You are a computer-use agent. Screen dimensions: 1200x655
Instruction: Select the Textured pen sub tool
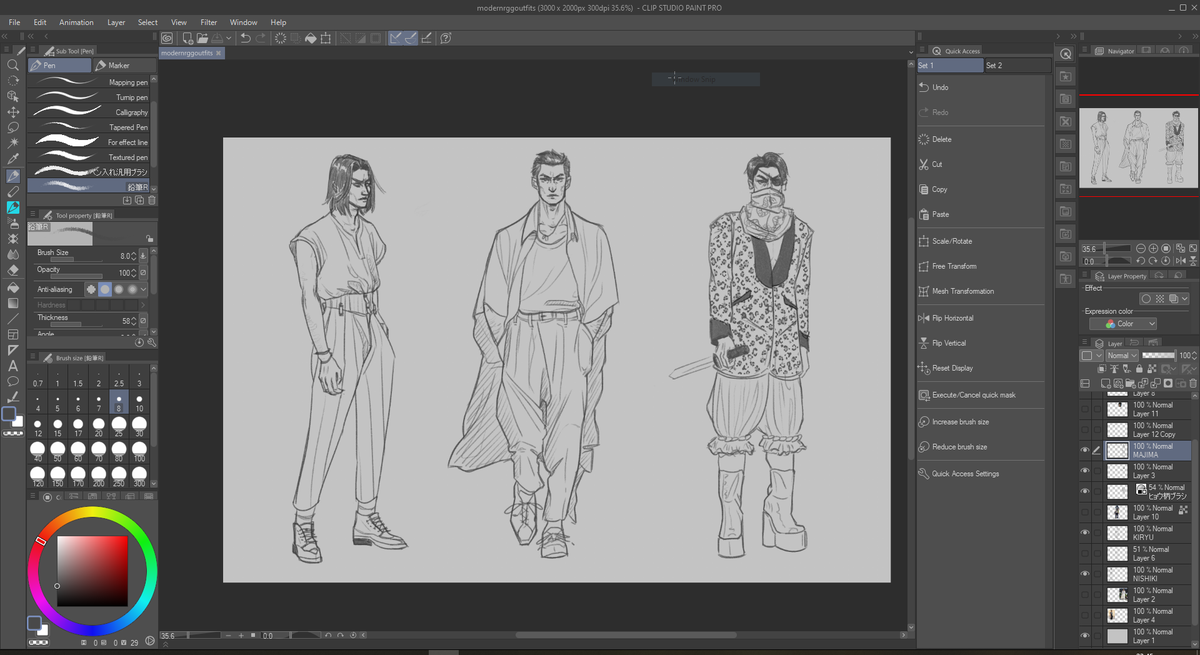[x=90, y=157]
